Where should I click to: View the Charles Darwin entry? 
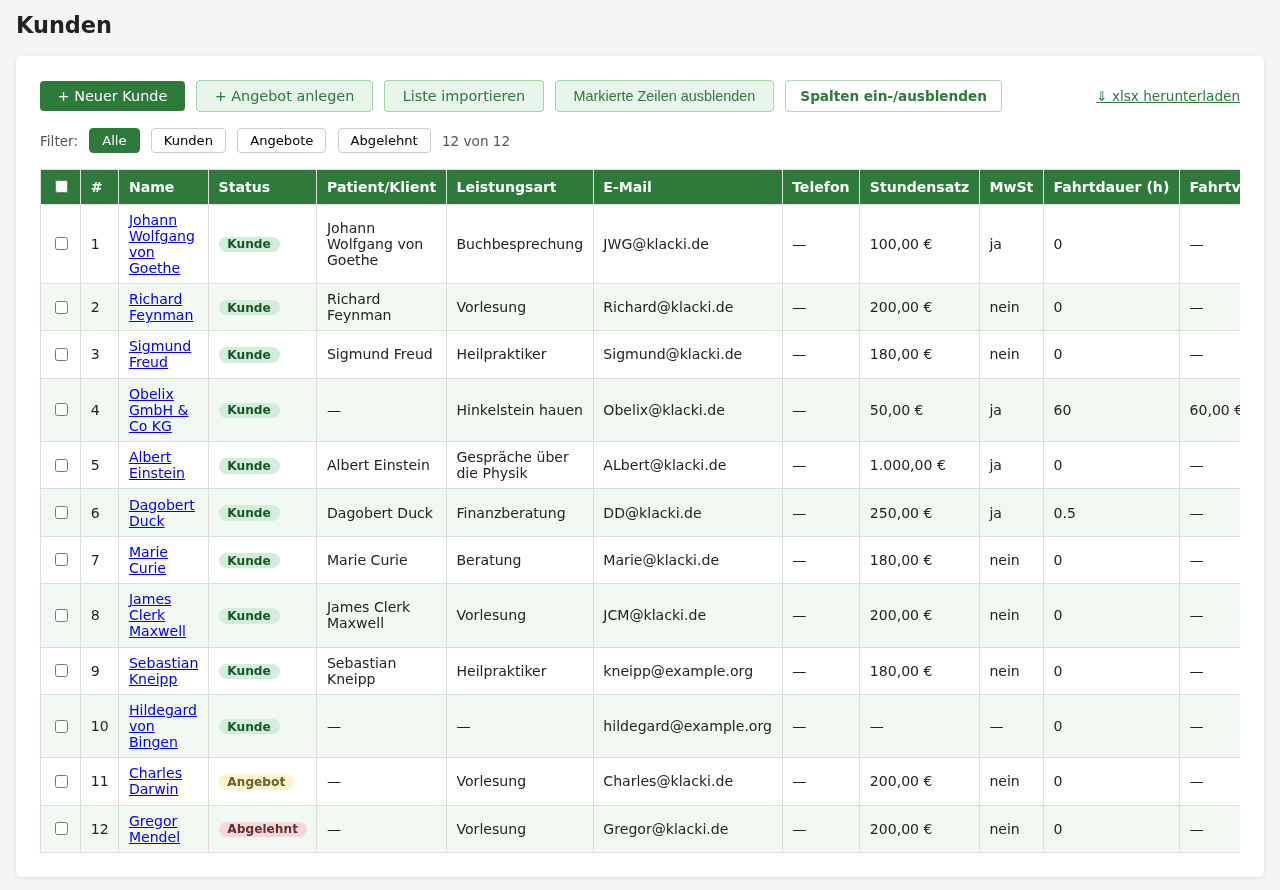click(x=155, y=781)
